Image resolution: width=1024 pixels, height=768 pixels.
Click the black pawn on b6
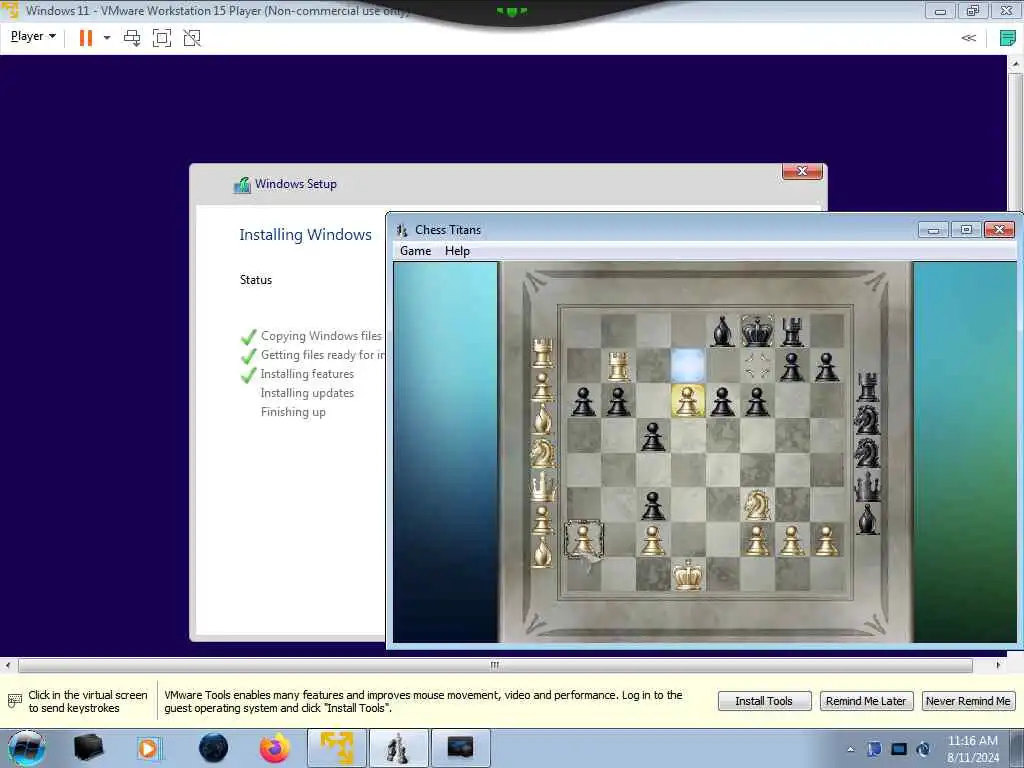(x=618, y=402)
